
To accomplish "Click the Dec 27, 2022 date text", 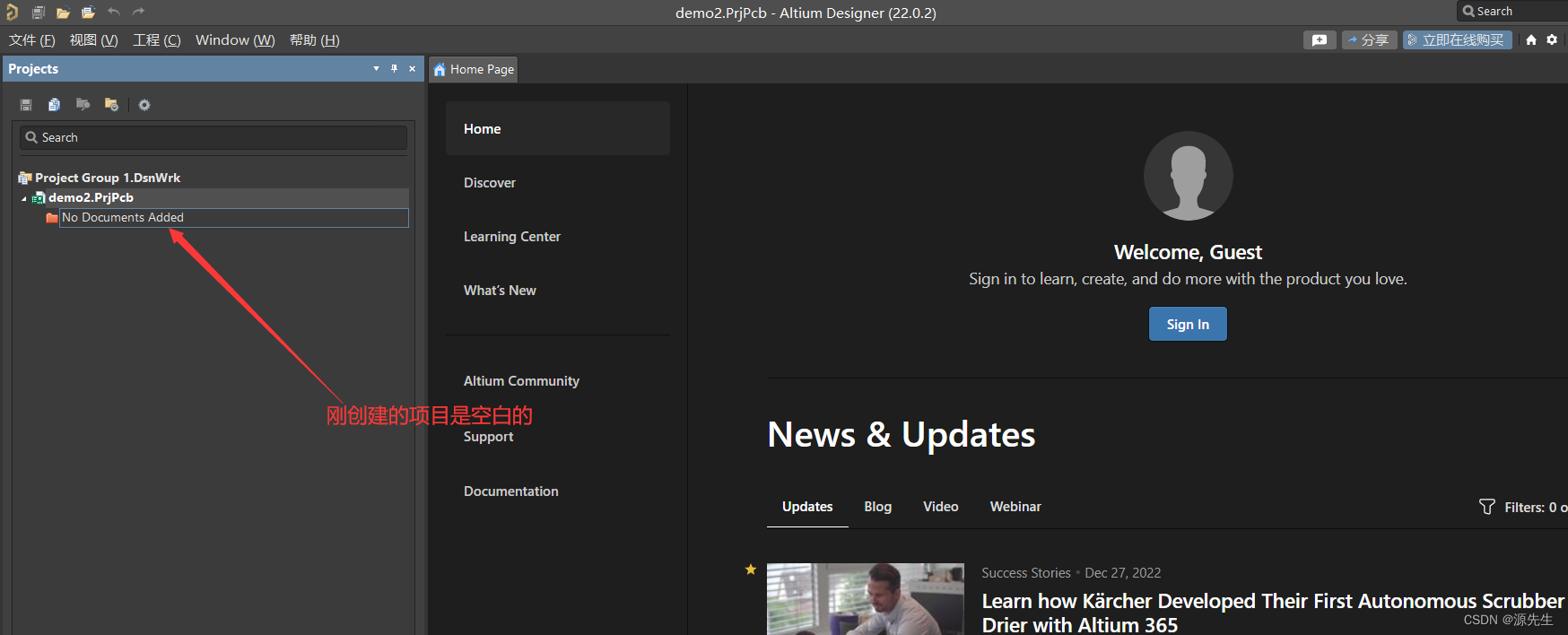I will point(1123,573).
